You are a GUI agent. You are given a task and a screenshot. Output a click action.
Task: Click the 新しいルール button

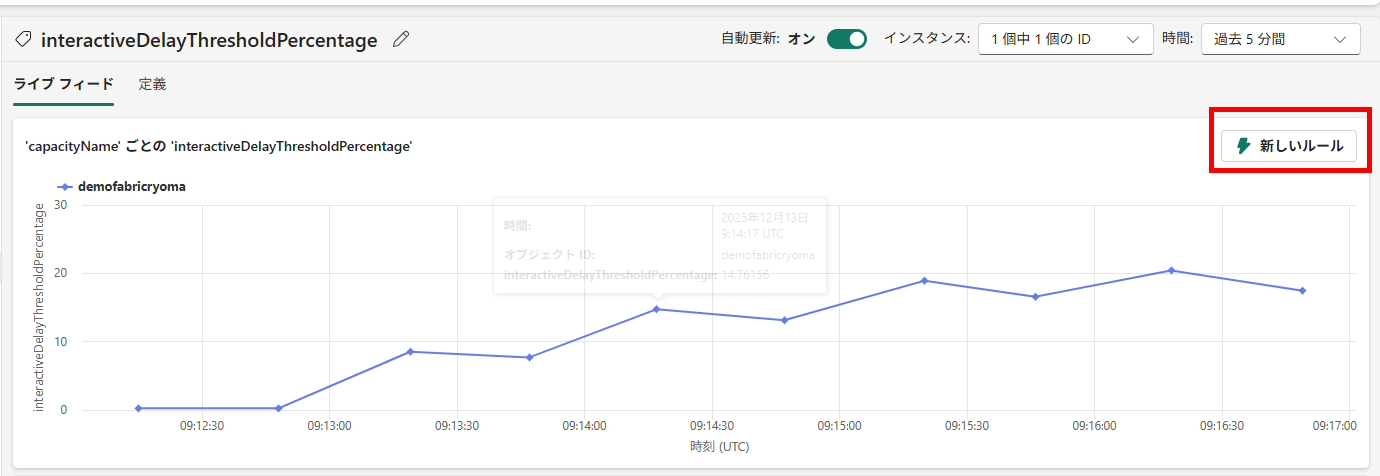pos(1288,146)
